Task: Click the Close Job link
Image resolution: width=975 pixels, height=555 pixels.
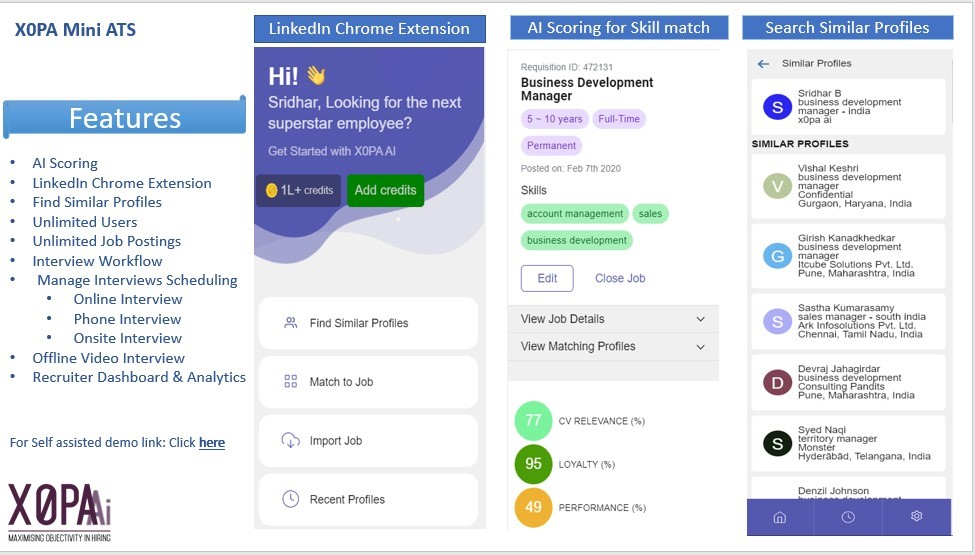Action: 620,278
